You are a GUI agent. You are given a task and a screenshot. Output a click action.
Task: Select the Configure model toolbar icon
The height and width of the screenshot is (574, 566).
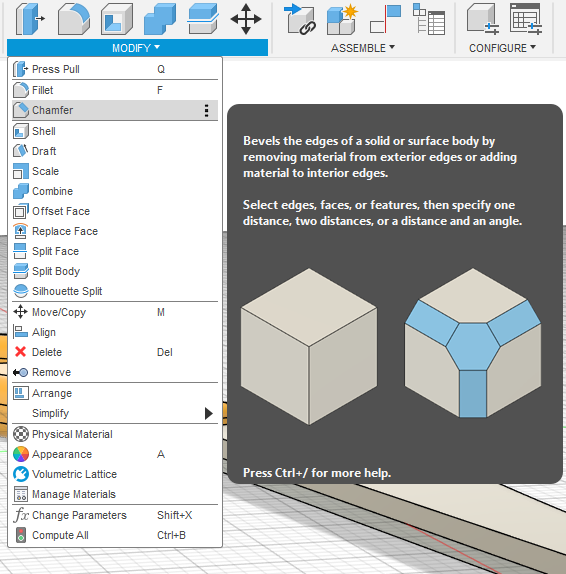[x=483, y=19]
